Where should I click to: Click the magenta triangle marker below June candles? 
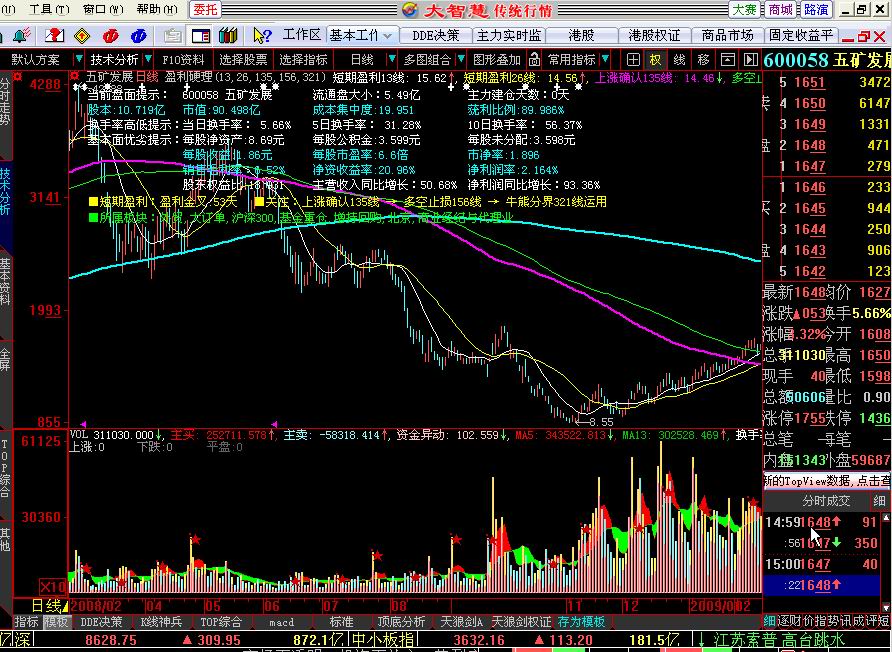coord(274,424)
